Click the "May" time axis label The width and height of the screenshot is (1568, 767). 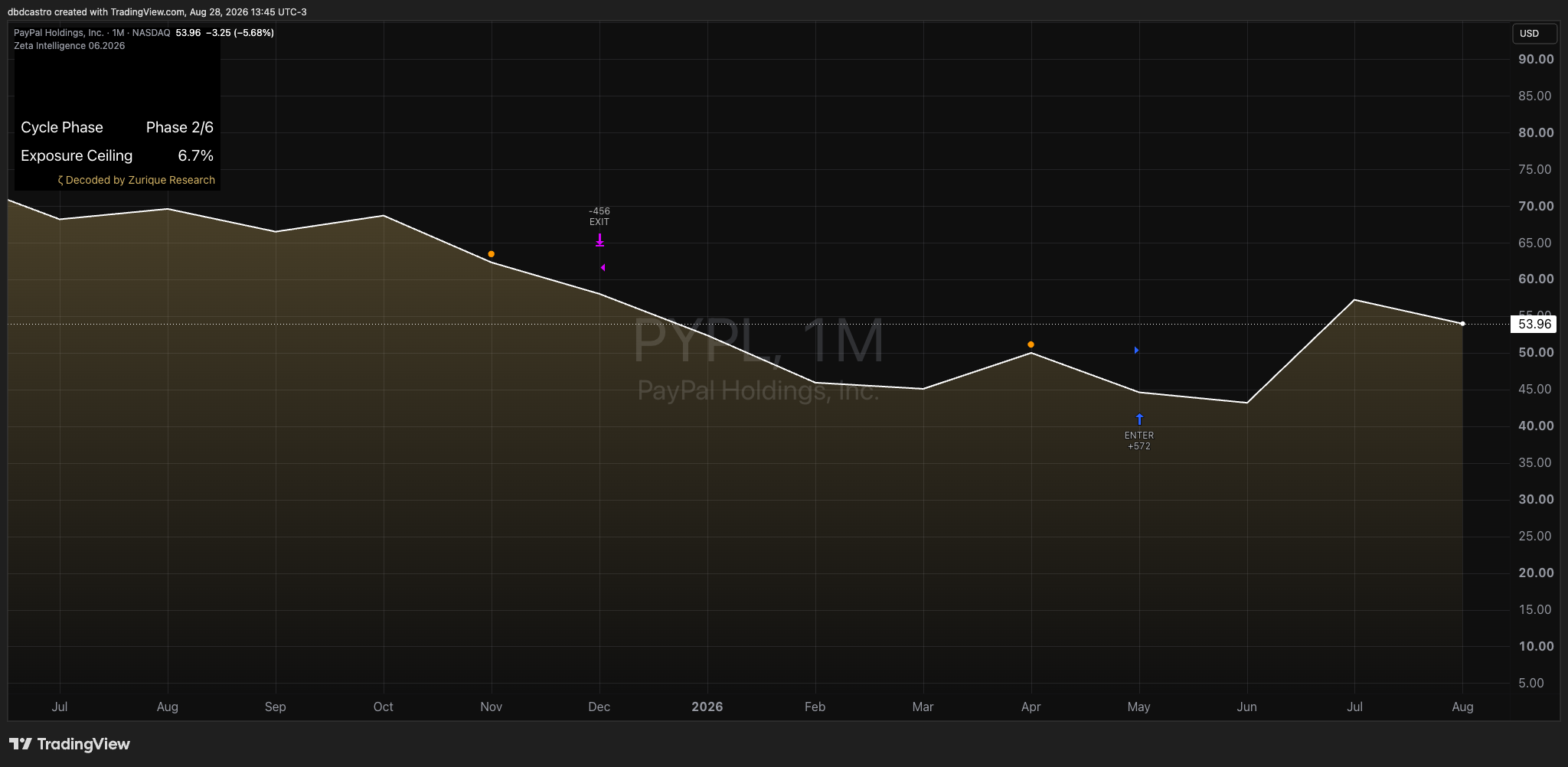pyautogui.click(x=1138, y=707)
